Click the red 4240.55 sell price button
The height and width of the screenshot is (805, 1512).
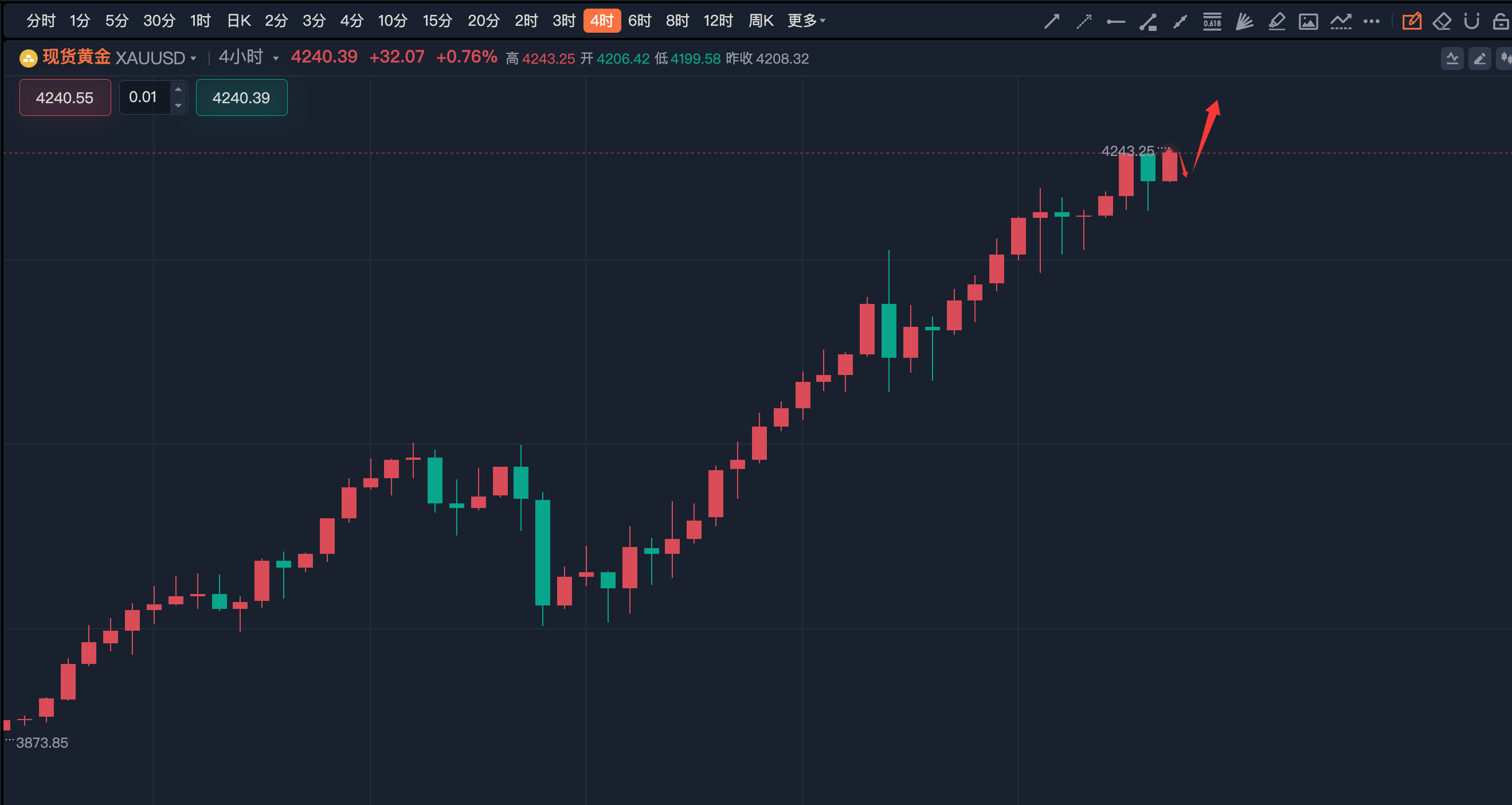pyautogui.click(x=65, y=97)
